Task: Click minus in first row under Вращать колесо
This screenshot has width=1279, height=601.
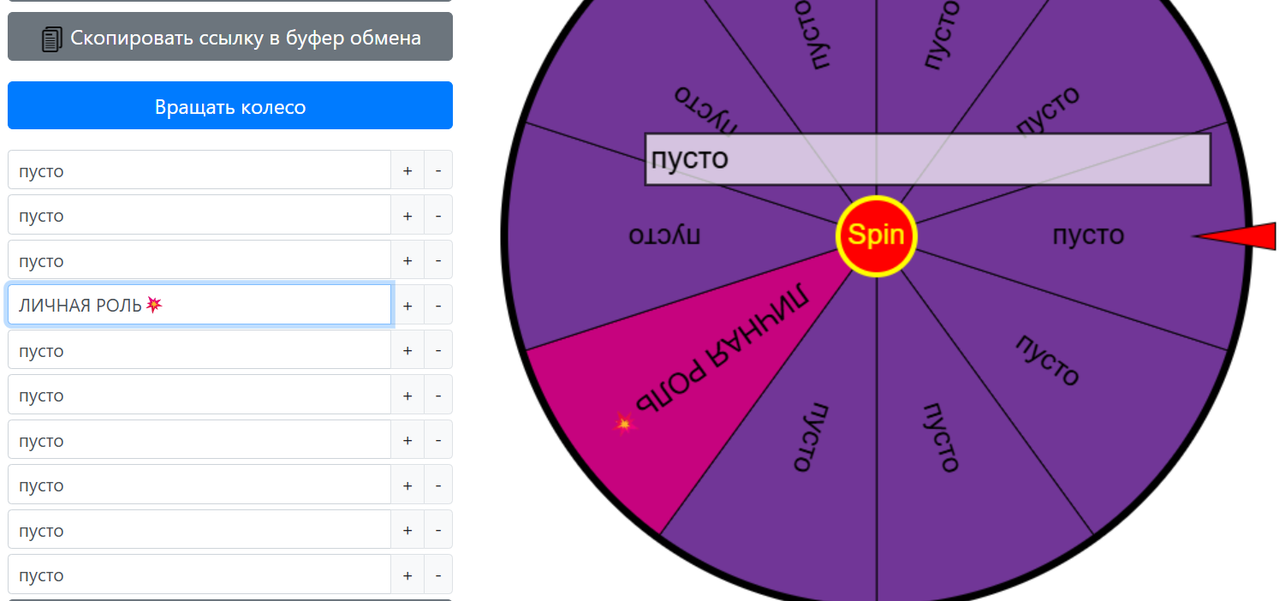Action: (438, 170)
